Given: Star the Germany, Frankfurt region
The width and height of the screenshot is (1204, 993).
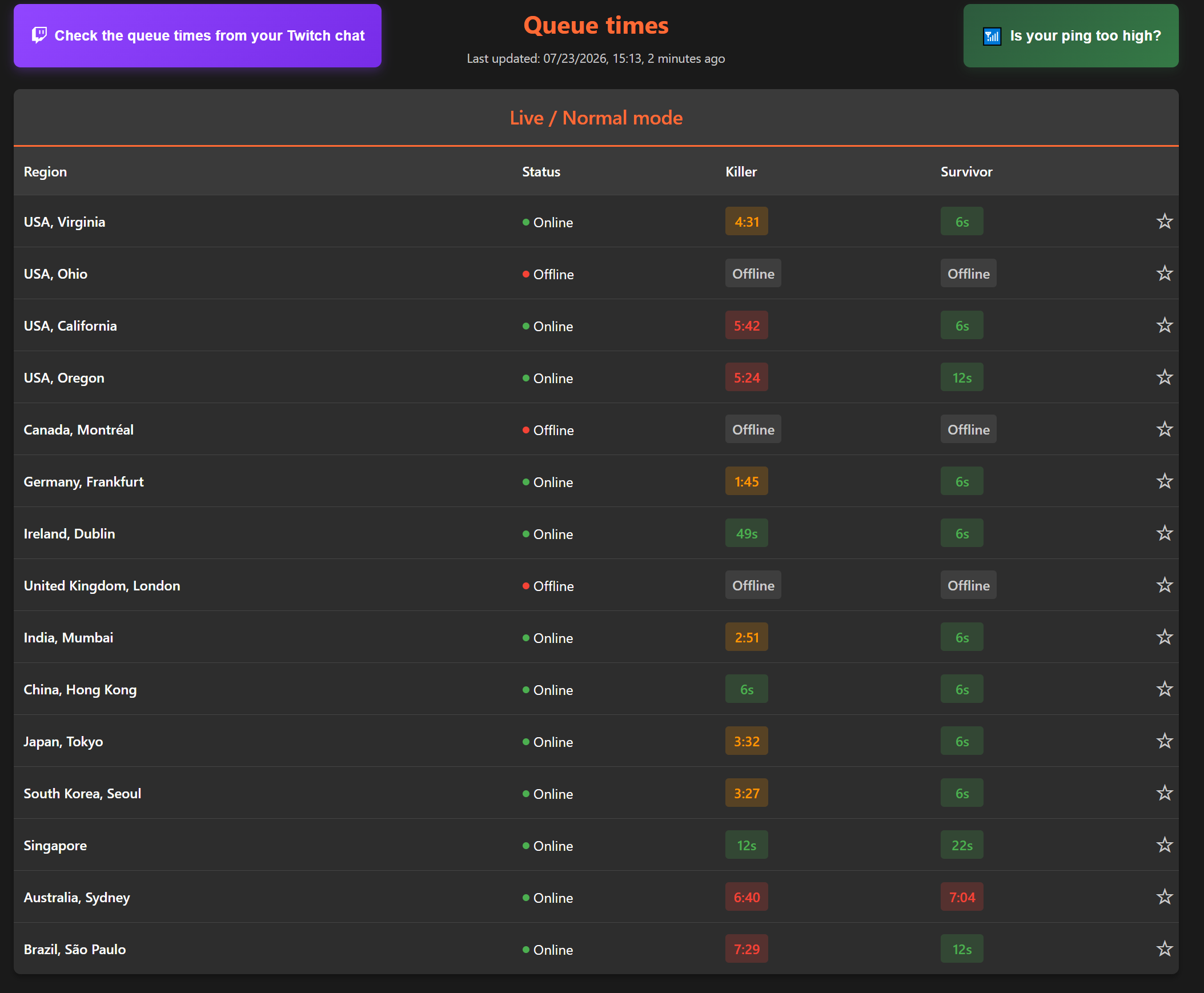Looking at the screenshot, I should 1165,481.
